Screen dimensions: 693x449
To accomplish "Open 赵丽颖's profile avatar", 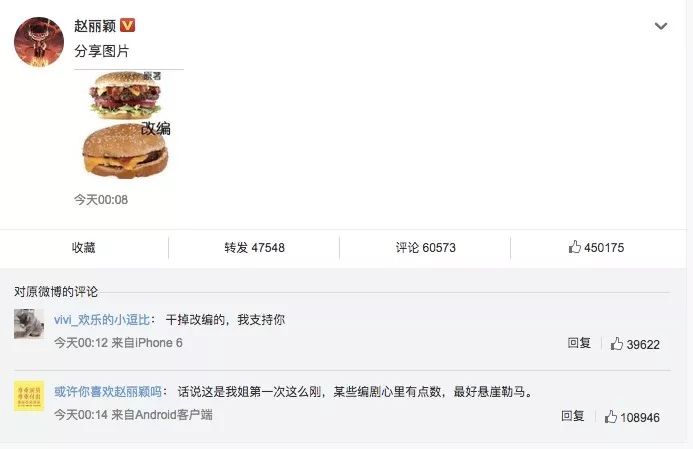I will [x=39, y=42].
